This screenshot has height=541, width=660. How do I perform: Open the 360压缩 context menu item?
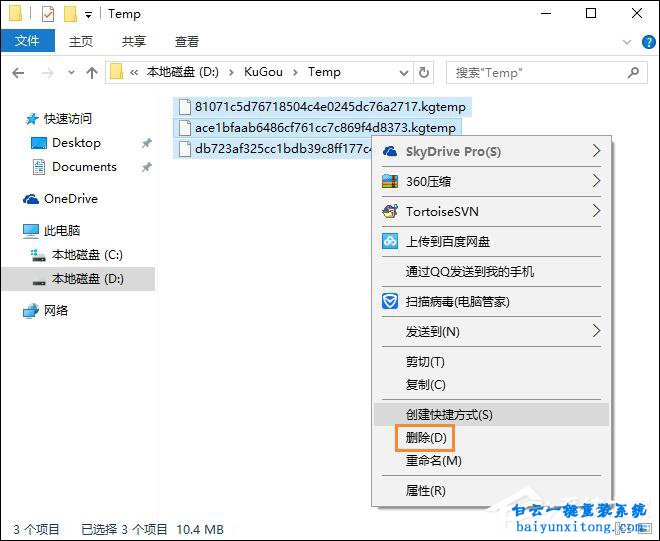click(x=491, y=181)
